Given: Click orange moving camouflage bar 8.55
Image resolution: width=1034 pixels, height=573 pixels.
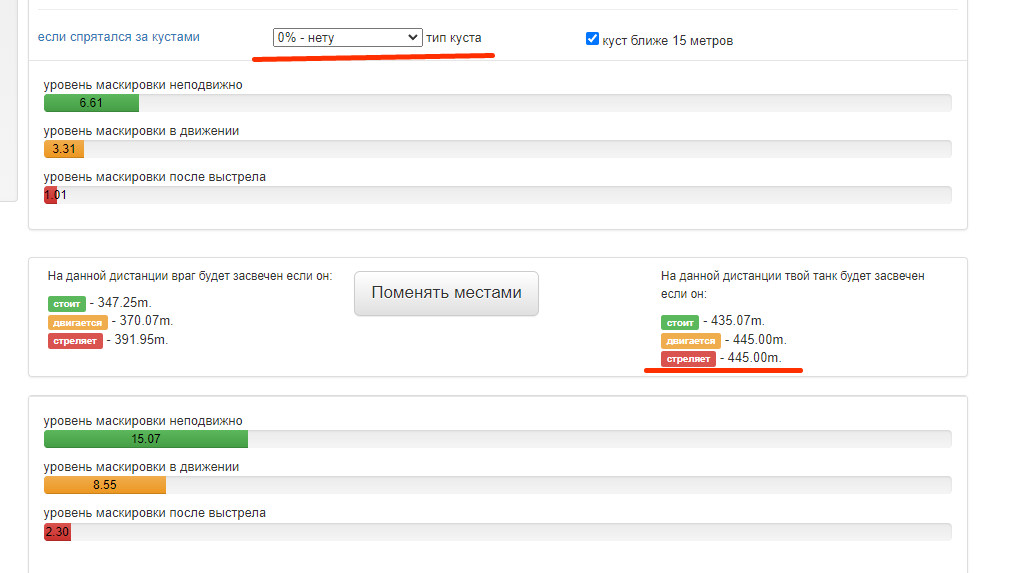Looking at the screenshot, I should (105, 485).
